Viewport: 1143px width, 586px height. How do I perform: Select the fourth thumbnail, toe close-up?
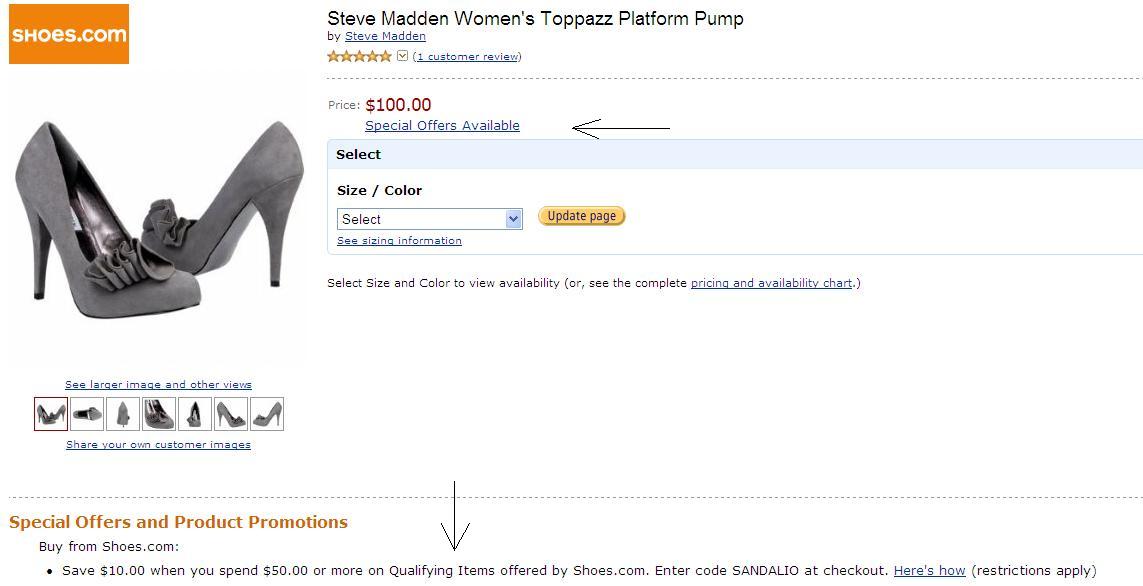pos(159,414)
